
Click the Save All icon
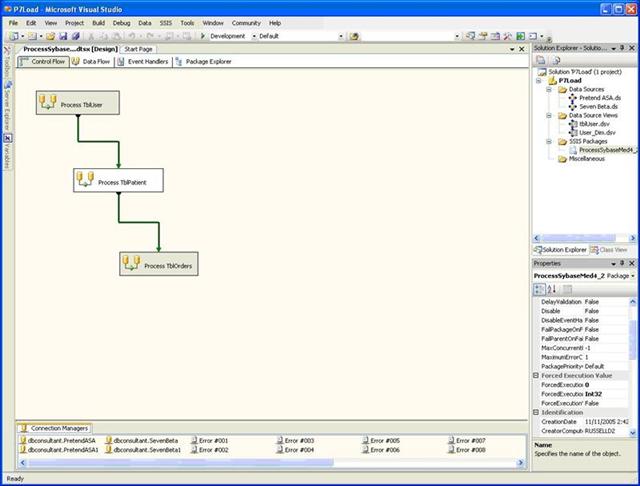(x=76, y=36)
